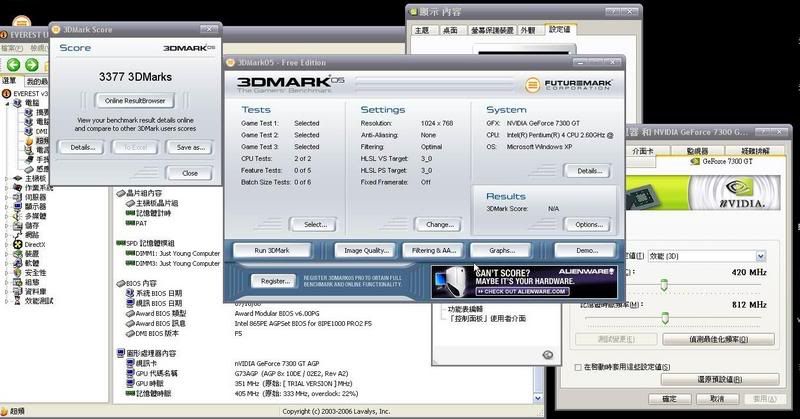Select the 主機板 motherboard icon in the tree

tap(18, 178)
